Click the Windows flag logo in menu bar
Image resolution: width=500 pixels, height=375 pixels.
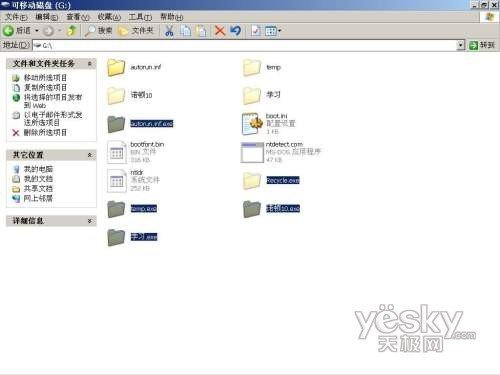[x=489, y=17]
